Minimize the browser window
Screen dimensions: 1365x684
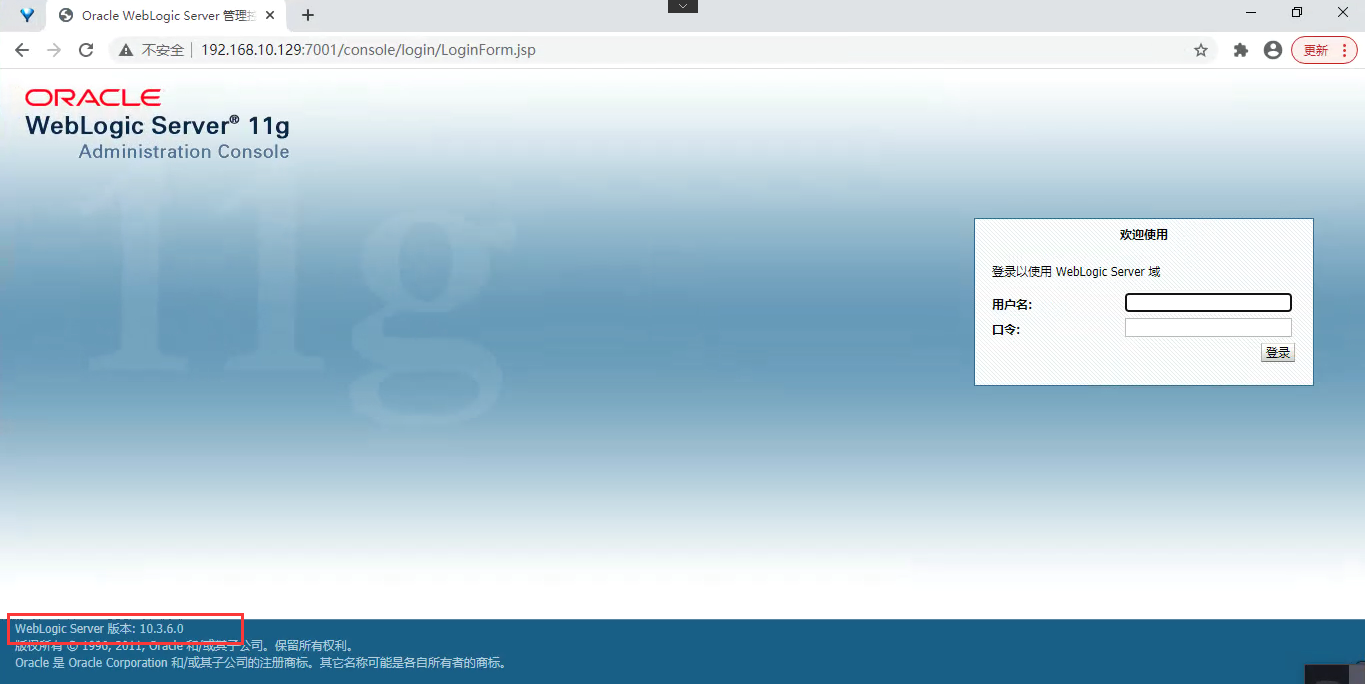click(x=1252, y=13)
